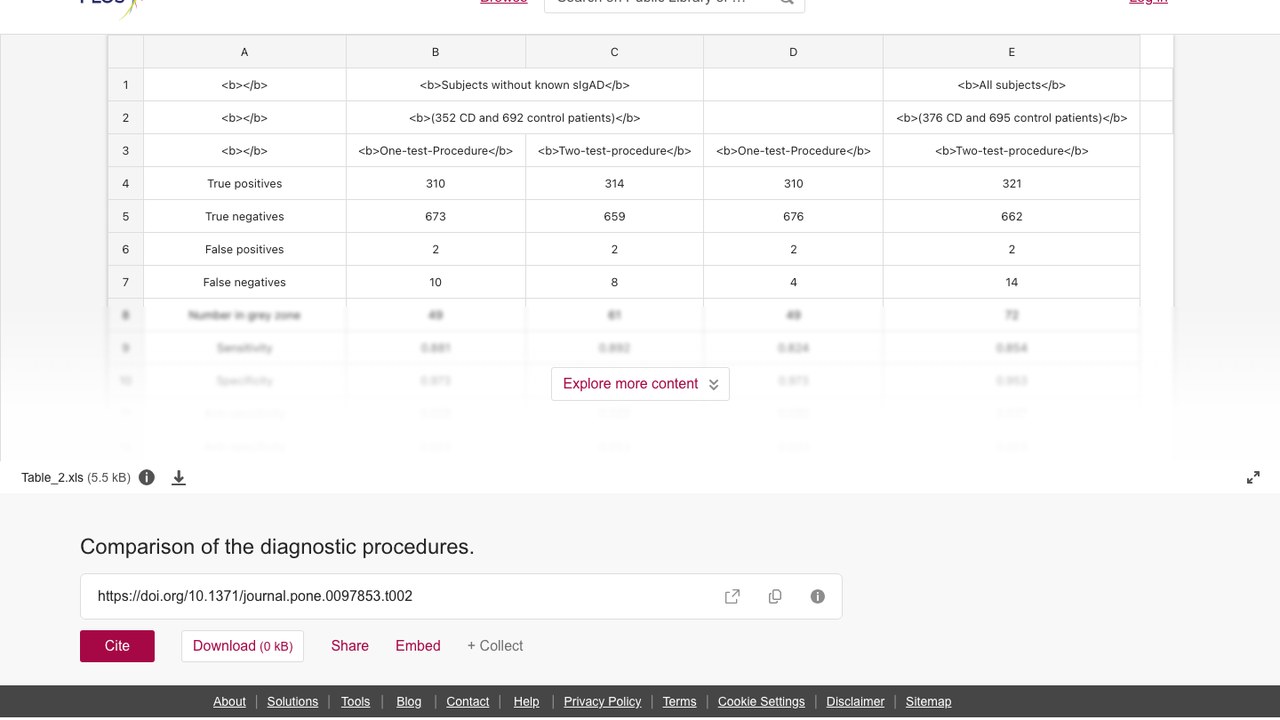Click the file info icon beside Table_2.xls

click(x=147, y=477)
